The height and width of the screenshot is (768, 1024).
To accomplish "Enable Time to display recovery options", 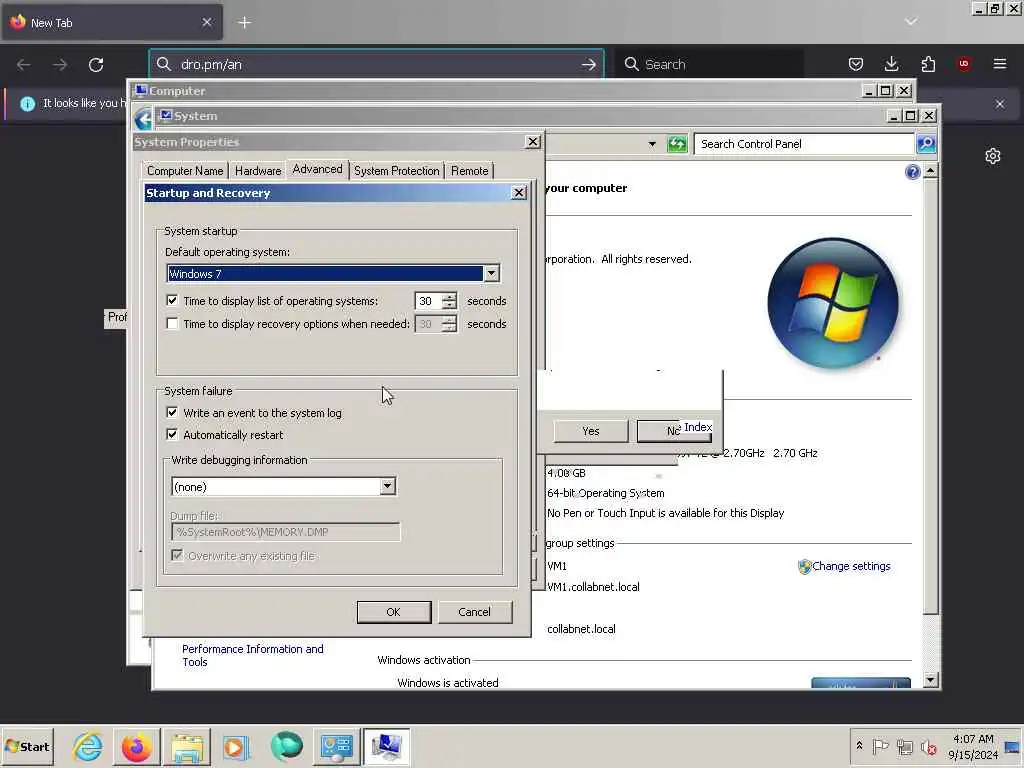I will [172, 324].
